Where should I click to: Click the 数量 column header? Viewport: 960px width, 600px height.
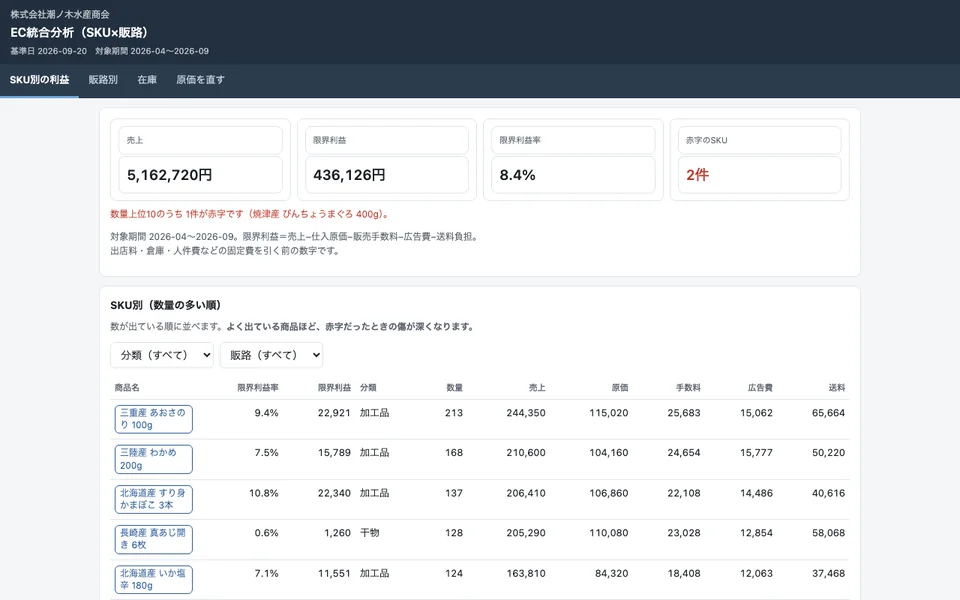tap(454, 388)
